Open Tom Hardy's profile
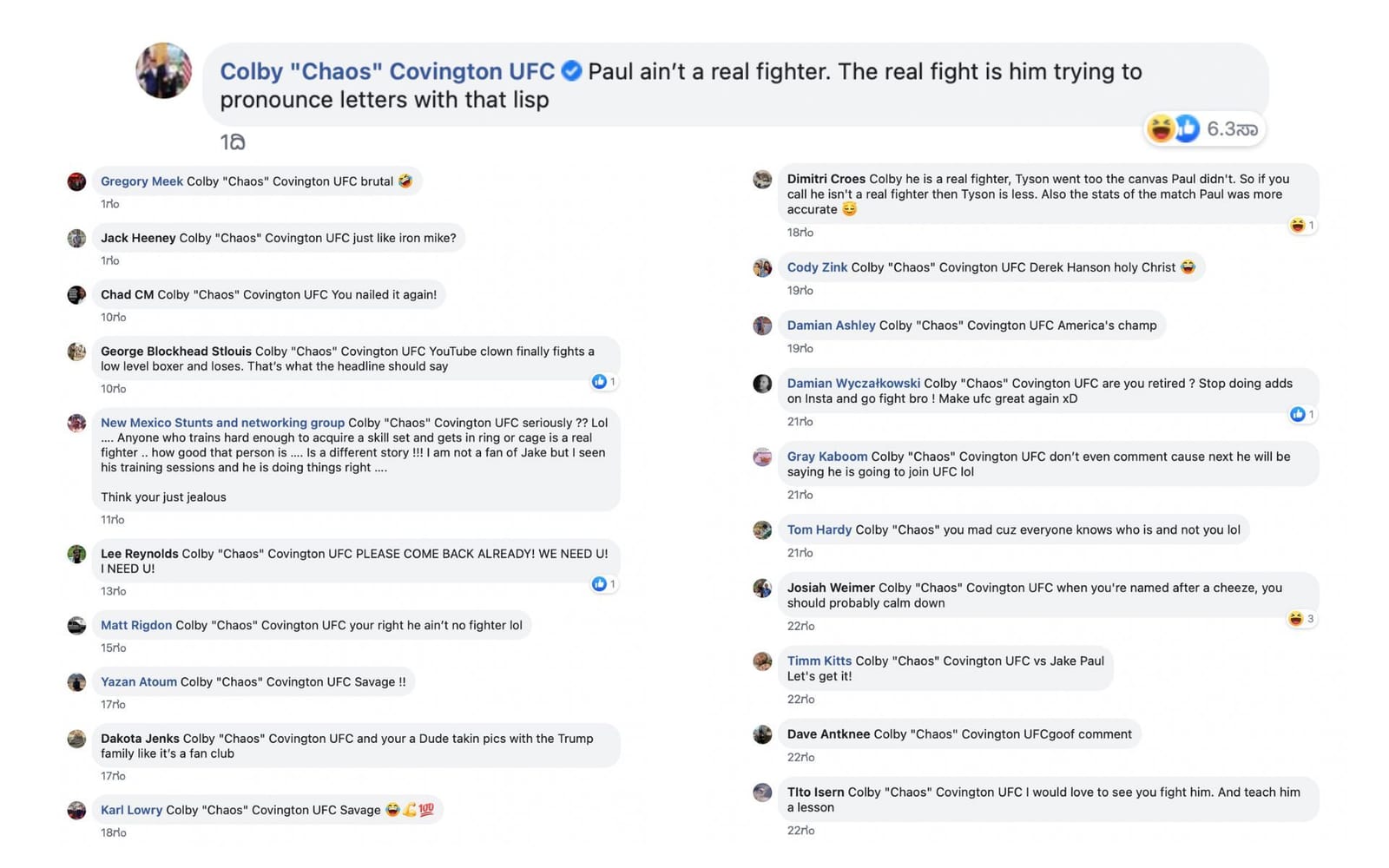Screen dimensions: 1389x868 818,529
